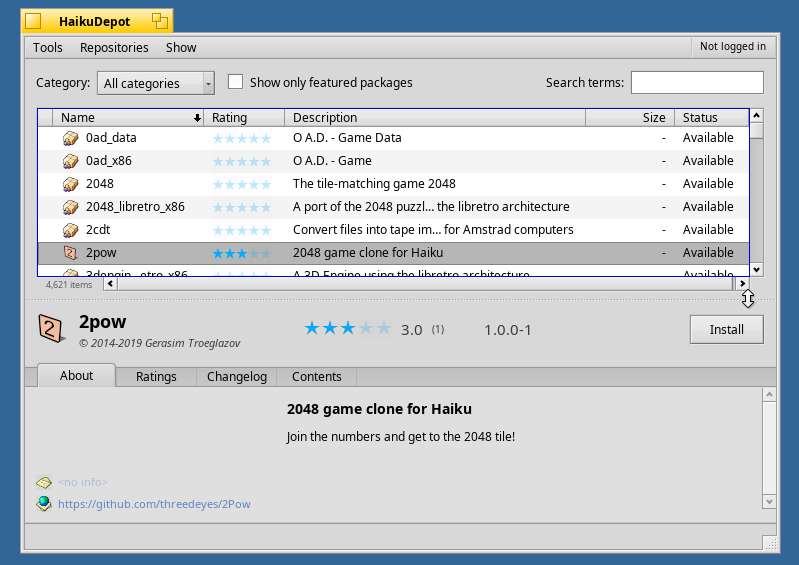Image resolution: width=799 pixels, height=565 pixels.
Task: Switch to the Changelog tab
Action: click(x=236, y=376)
